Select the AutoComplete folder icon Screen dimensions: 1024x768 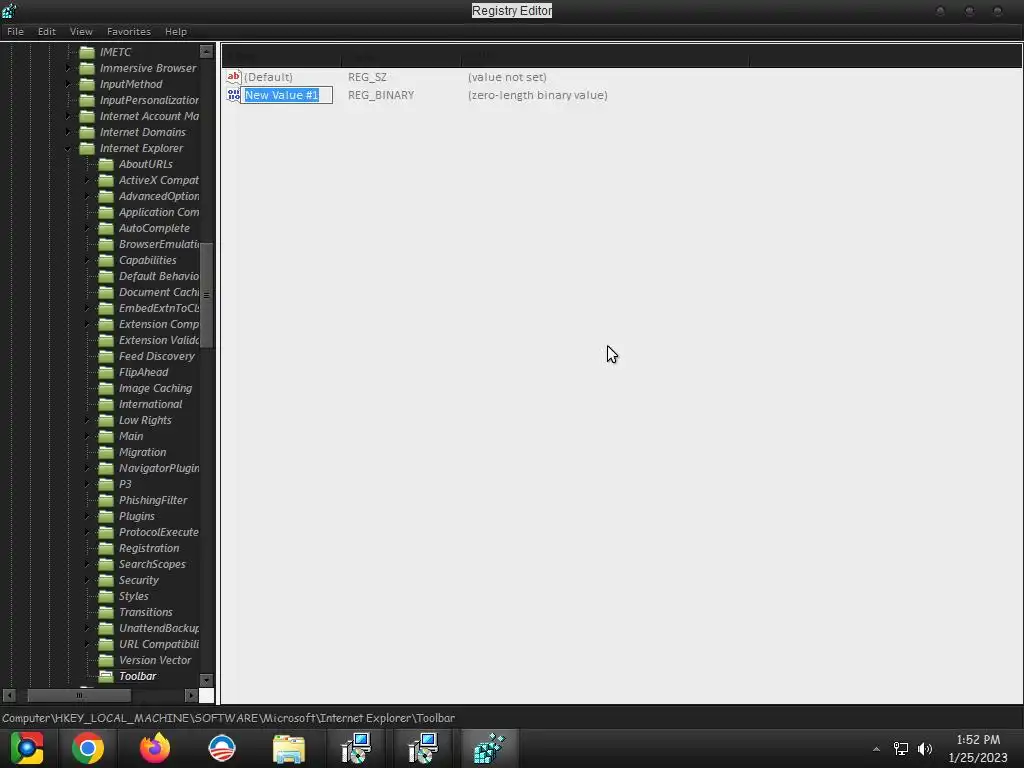106,228
